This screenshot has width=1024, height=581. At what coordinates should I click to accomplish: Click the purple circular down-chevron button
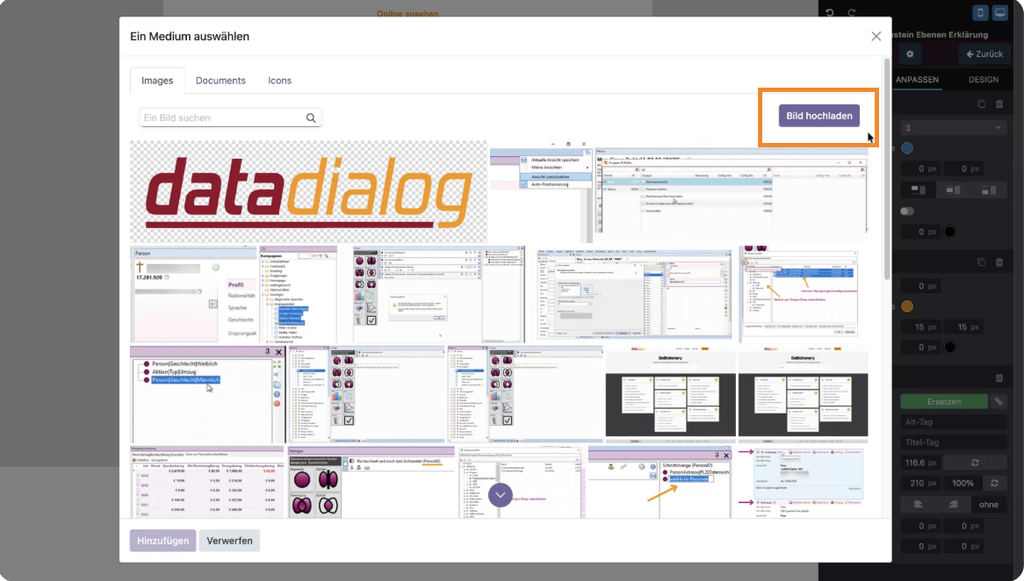pos(500,495)
